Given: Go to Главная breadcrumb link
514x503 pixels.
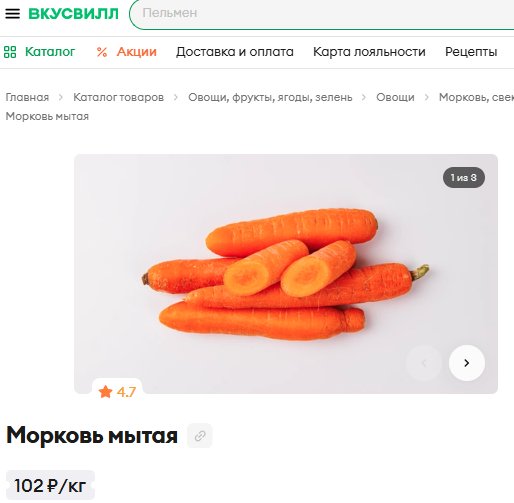Looking at the screenshot, I should coord(27,97).
